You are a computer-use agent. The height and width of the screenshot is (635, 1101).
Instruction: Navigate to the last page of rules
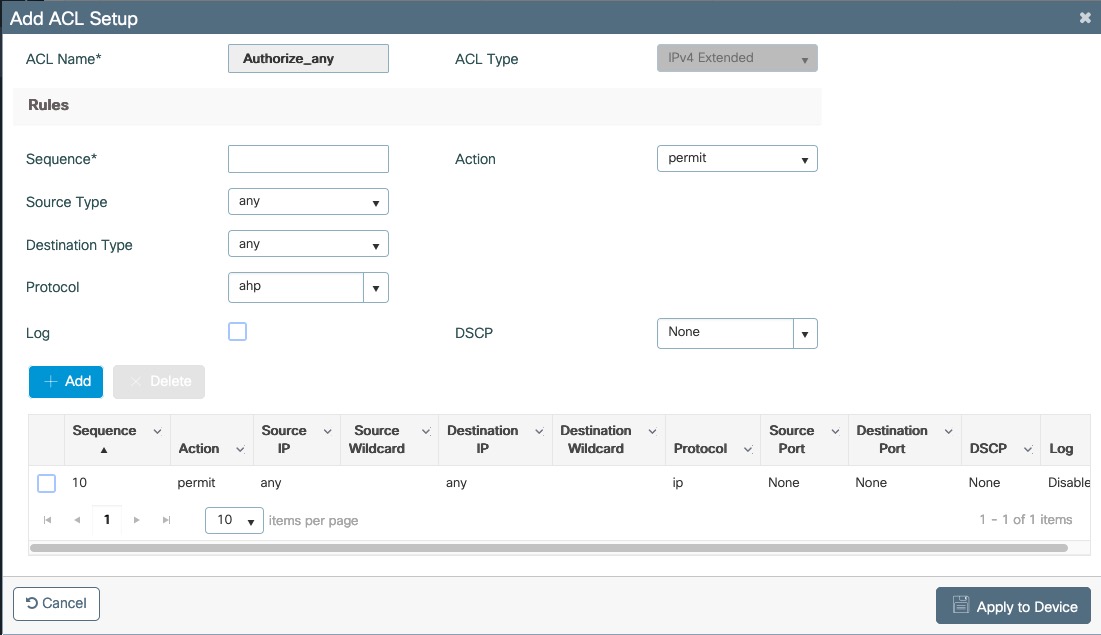[165, 519]
